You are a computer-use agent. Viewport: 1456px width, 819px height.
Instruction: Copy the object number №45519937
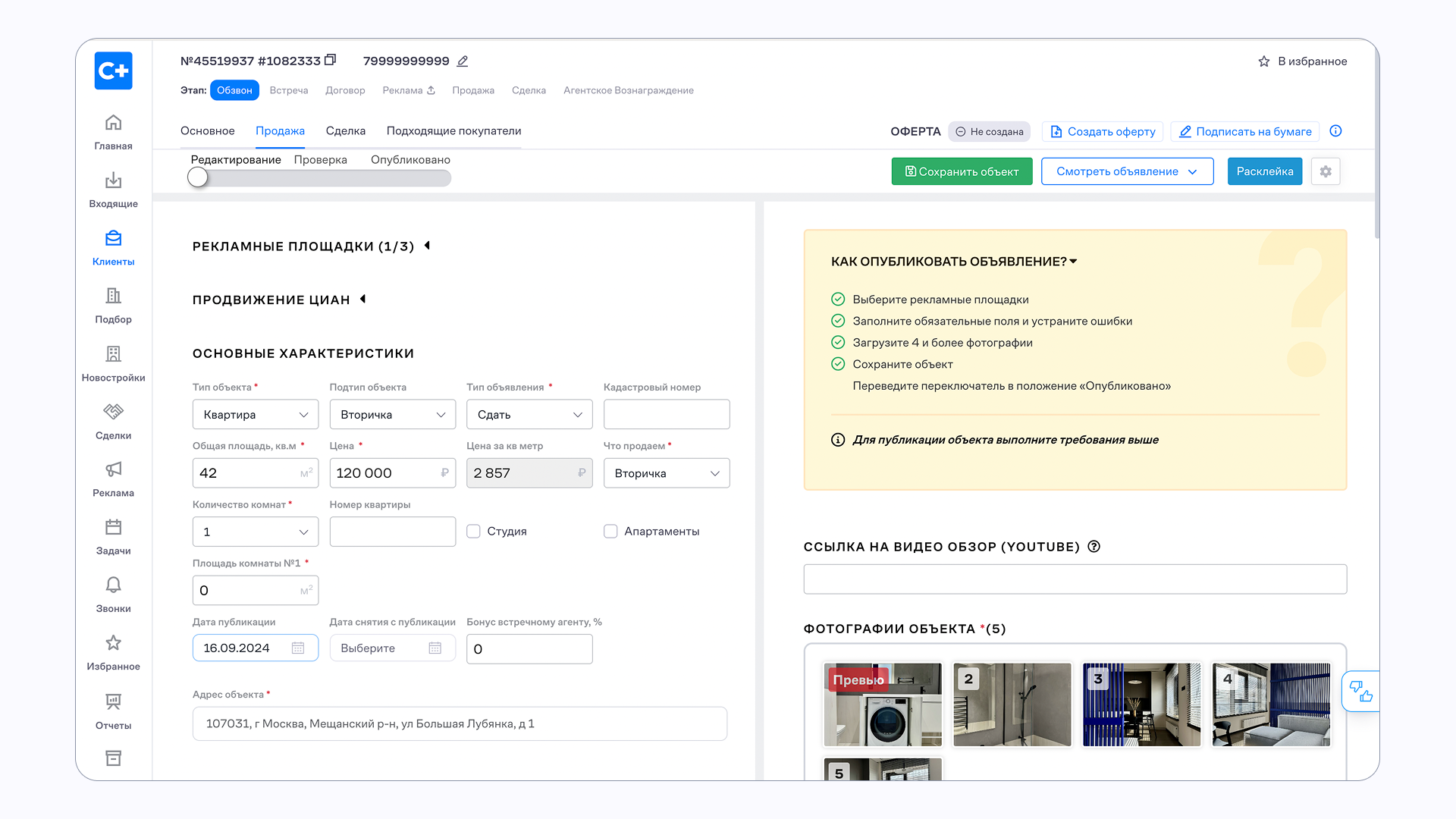coord(330,60)
